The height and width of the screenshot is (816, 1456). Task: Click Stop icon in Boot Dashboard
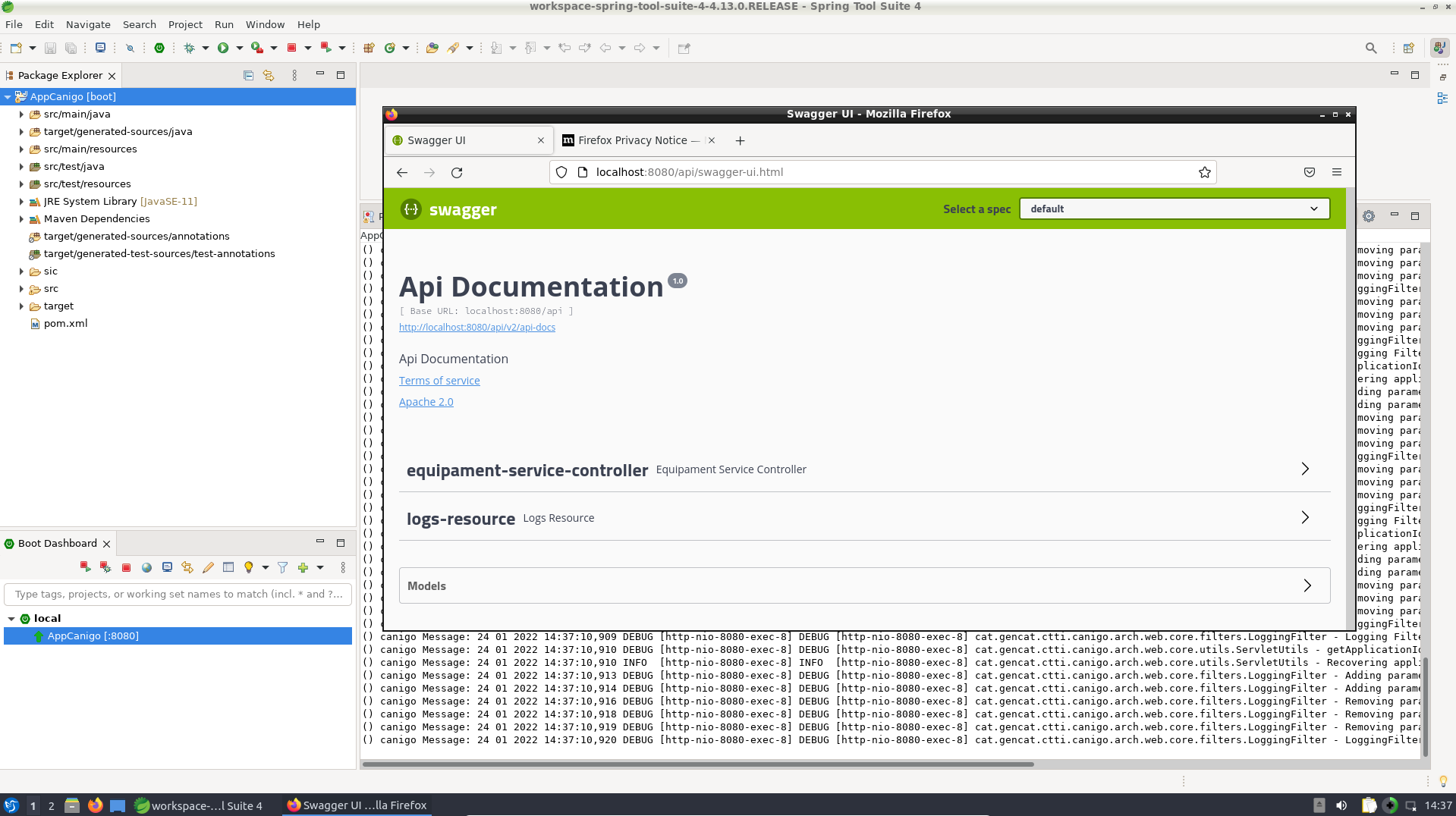pyautogui.click(x=127, y=567)
